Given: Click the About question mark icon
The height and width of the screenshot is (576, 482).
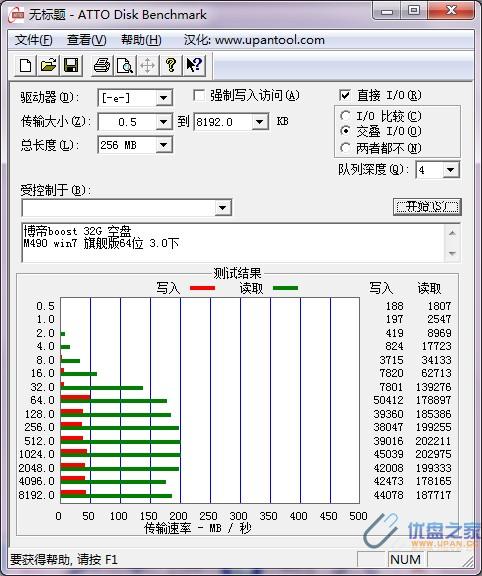Looking at the screenshot, I should pyautogui.click(x=170, y=66).
